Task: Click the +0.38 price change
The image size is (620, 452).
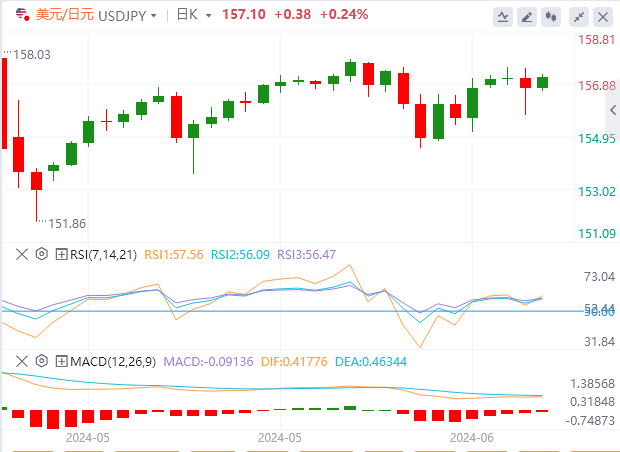Action: pyautogui.click(x=293, y=15)
